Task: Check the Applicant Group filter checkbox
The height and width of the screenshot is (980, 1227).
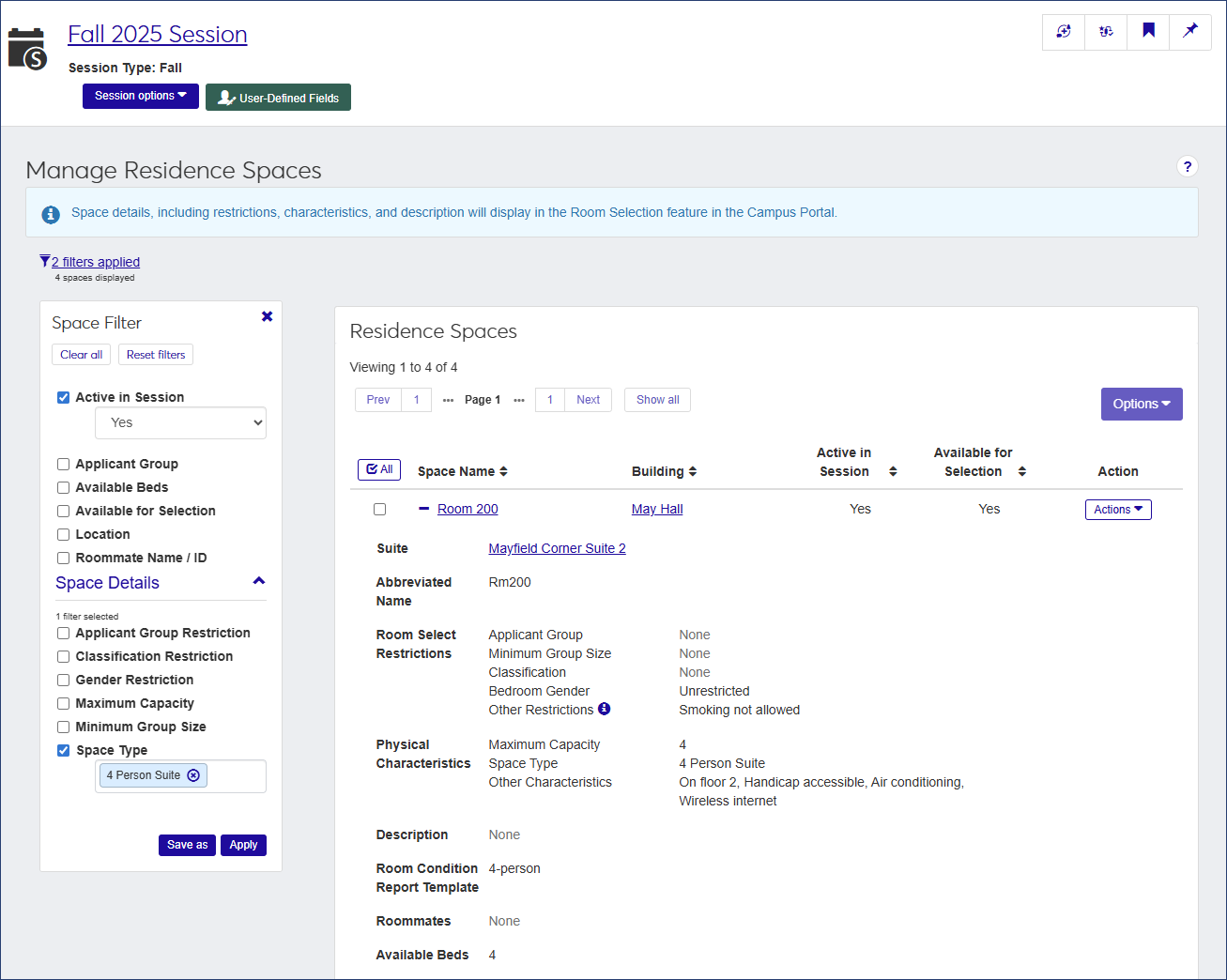Action: [63, 464]
